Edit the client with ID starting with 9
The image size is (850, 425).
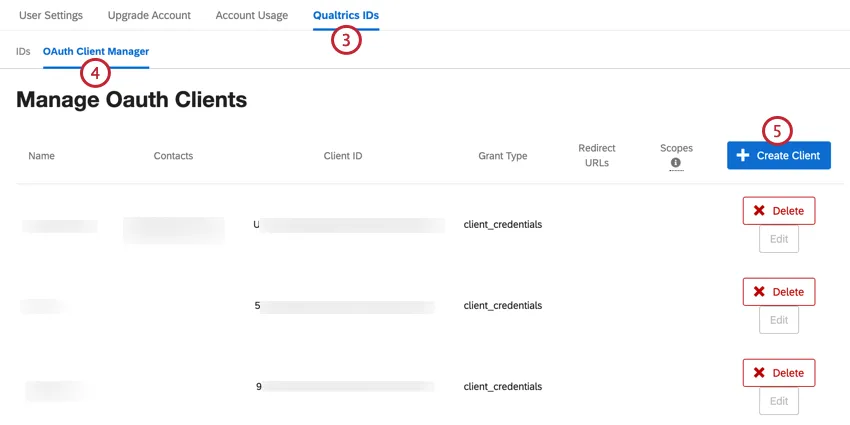778,401
